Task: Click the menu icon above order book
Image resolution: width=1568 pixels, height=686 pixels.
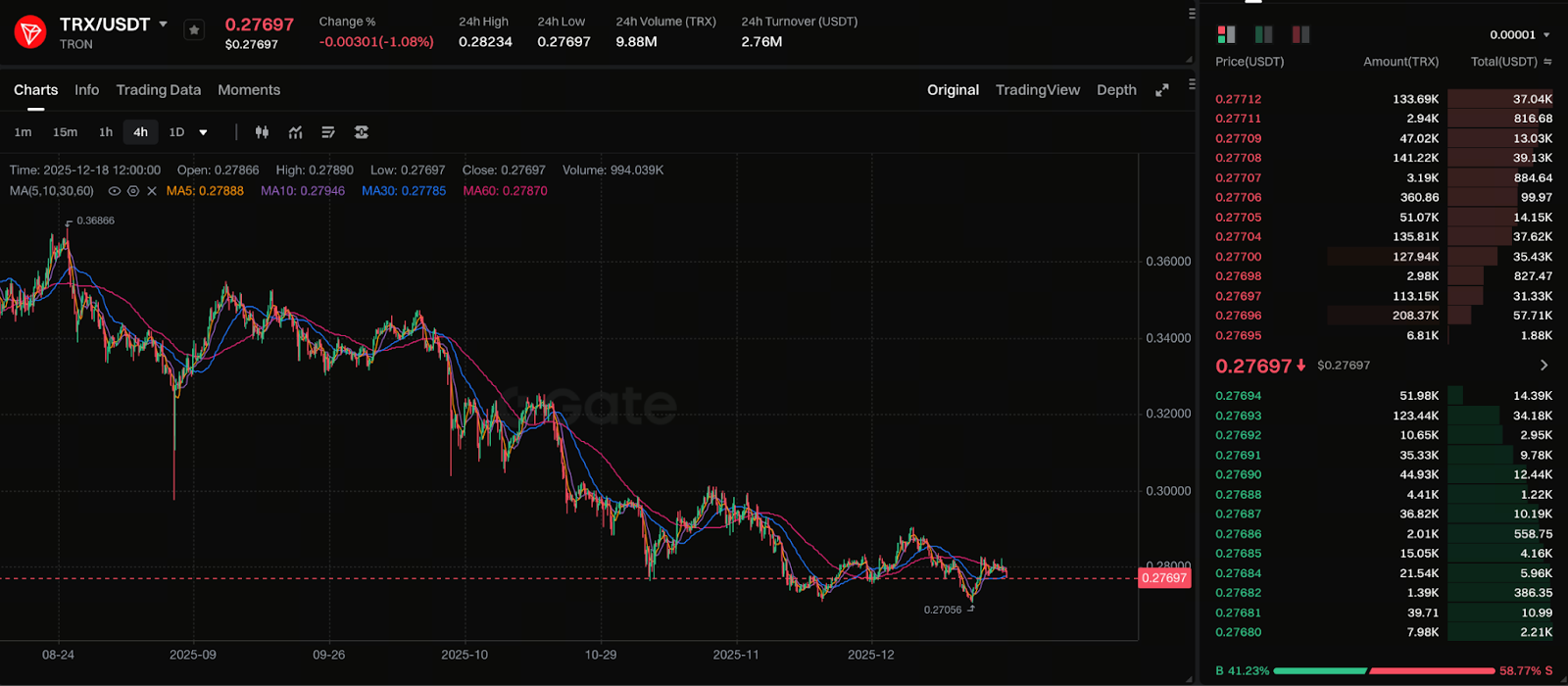Action: point(1192,13)
